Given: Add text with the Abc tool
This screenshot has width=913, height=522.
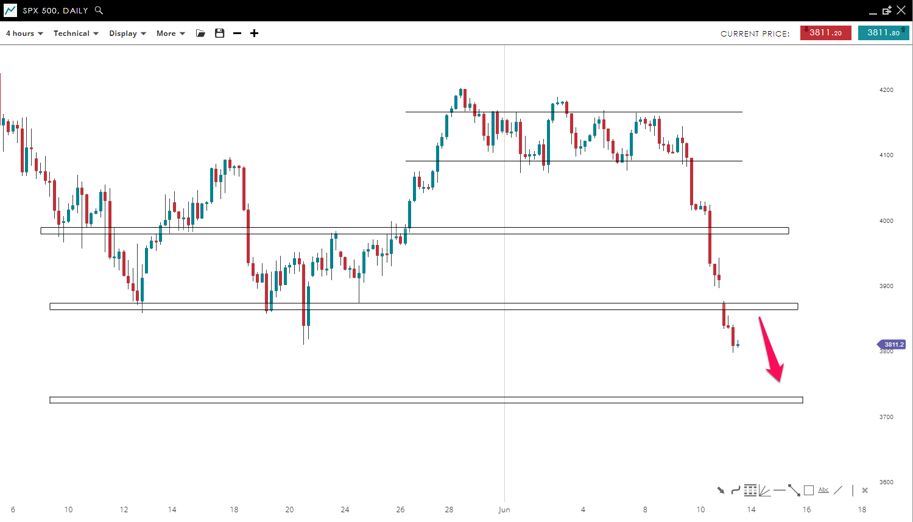Looking at the screenshot, I should coord(823,490).
